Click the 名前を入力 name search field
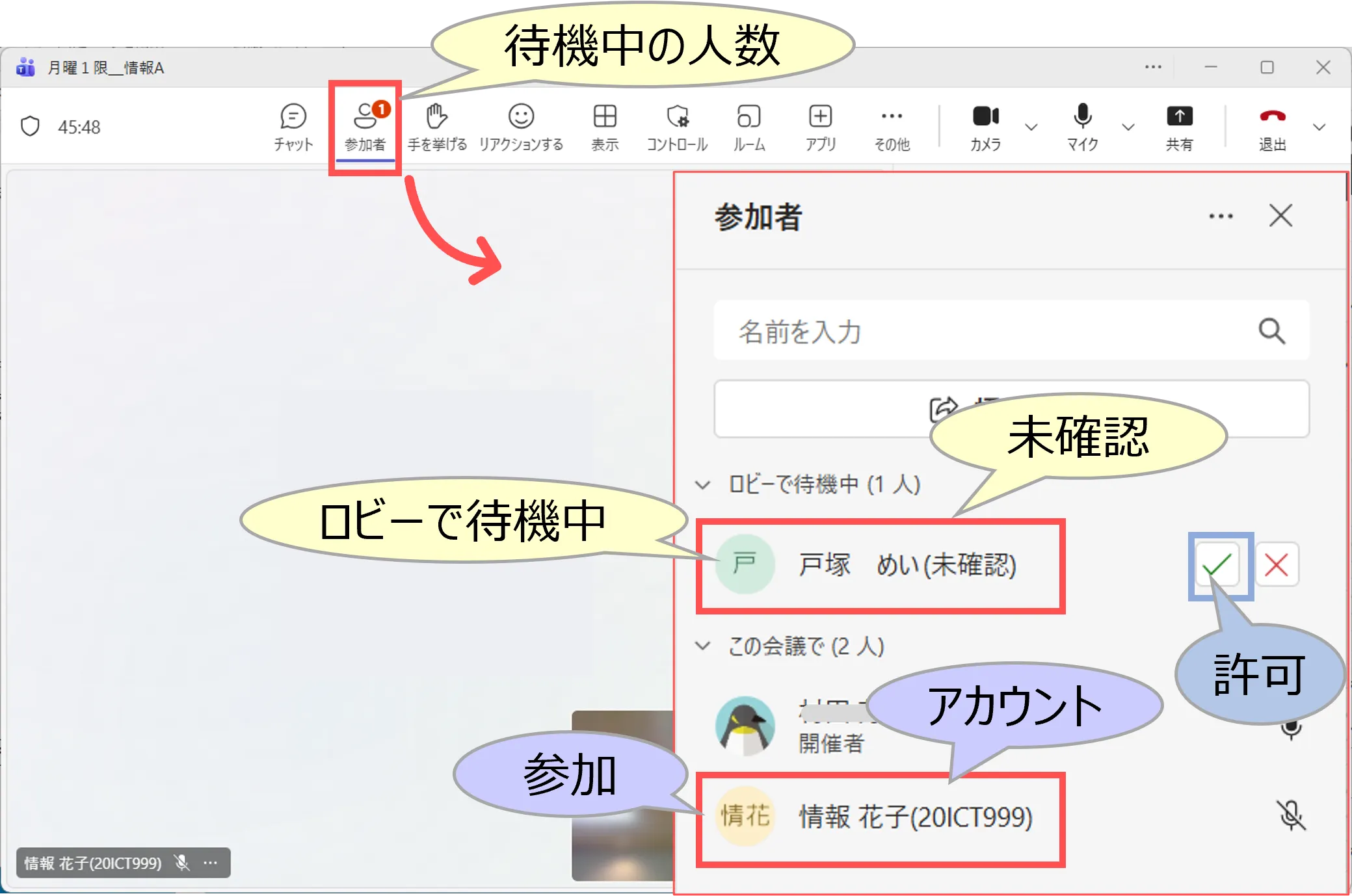 point(975,331)
